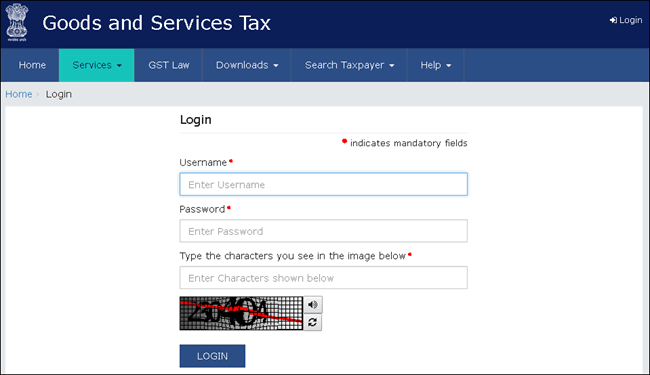Viewport: 650px width, 375px height.
Task: Click the 'Type the characters you see' label
Action: (x=293, y=256)
